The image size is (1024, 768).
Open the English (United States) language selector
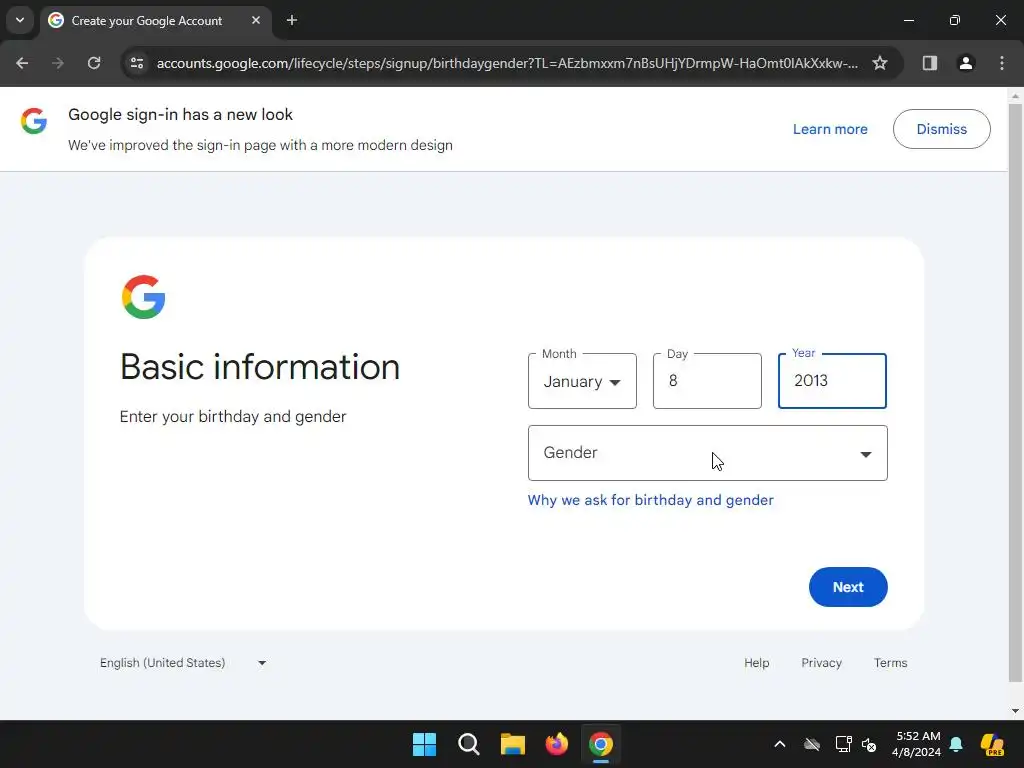pos(183,663)
